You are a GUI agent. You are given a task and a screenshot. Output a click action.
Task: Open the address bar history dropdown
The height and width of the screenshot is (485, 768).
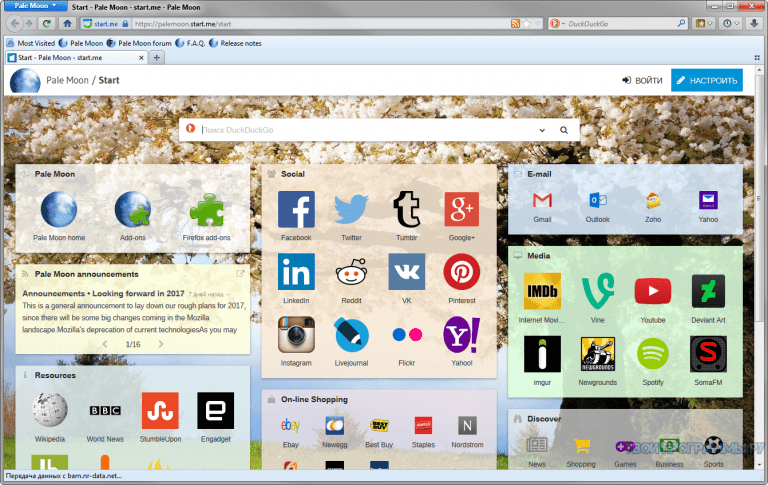click(x=538, y=24)
